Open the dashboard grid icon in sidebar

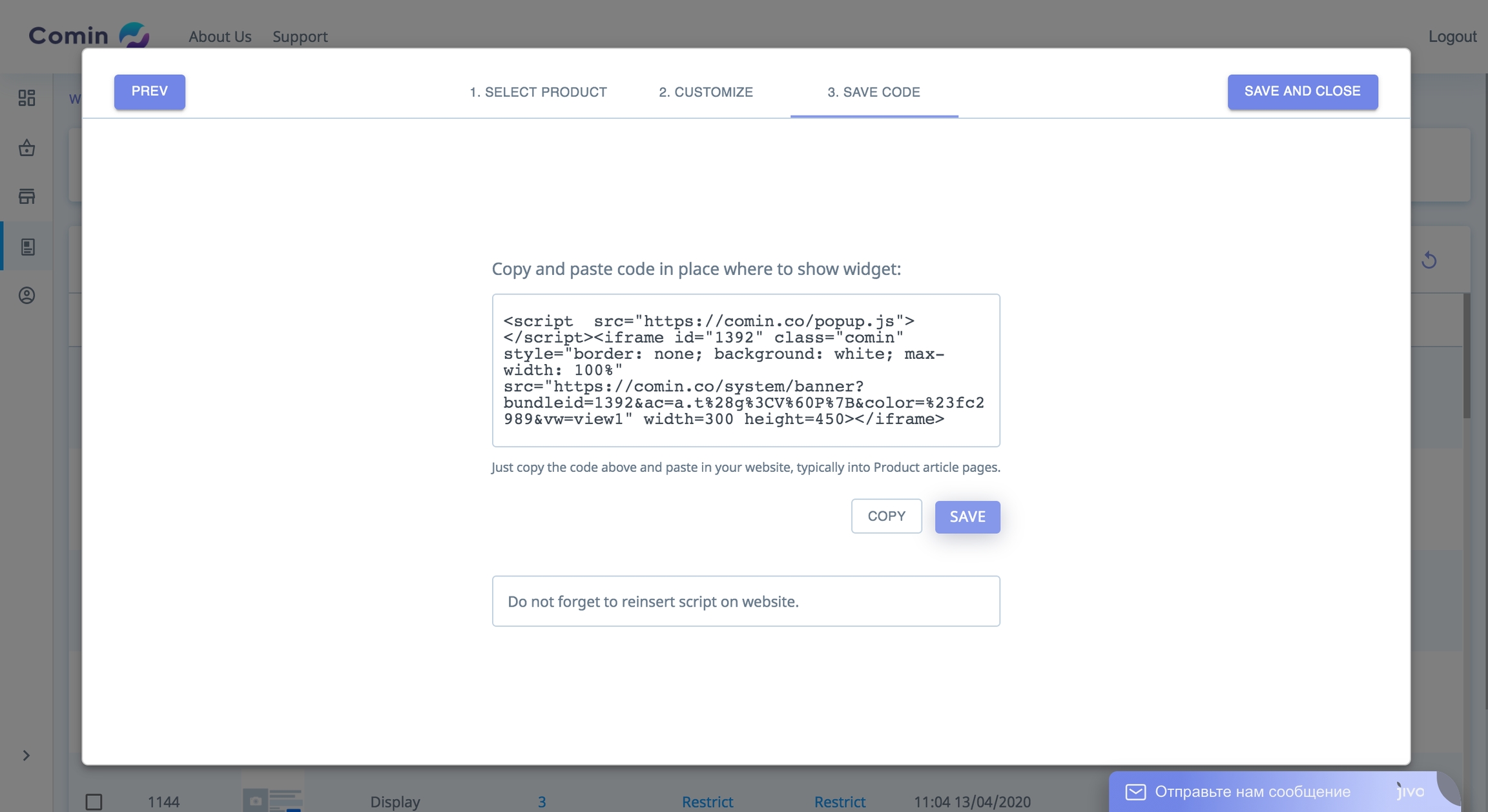coord(26,97)
